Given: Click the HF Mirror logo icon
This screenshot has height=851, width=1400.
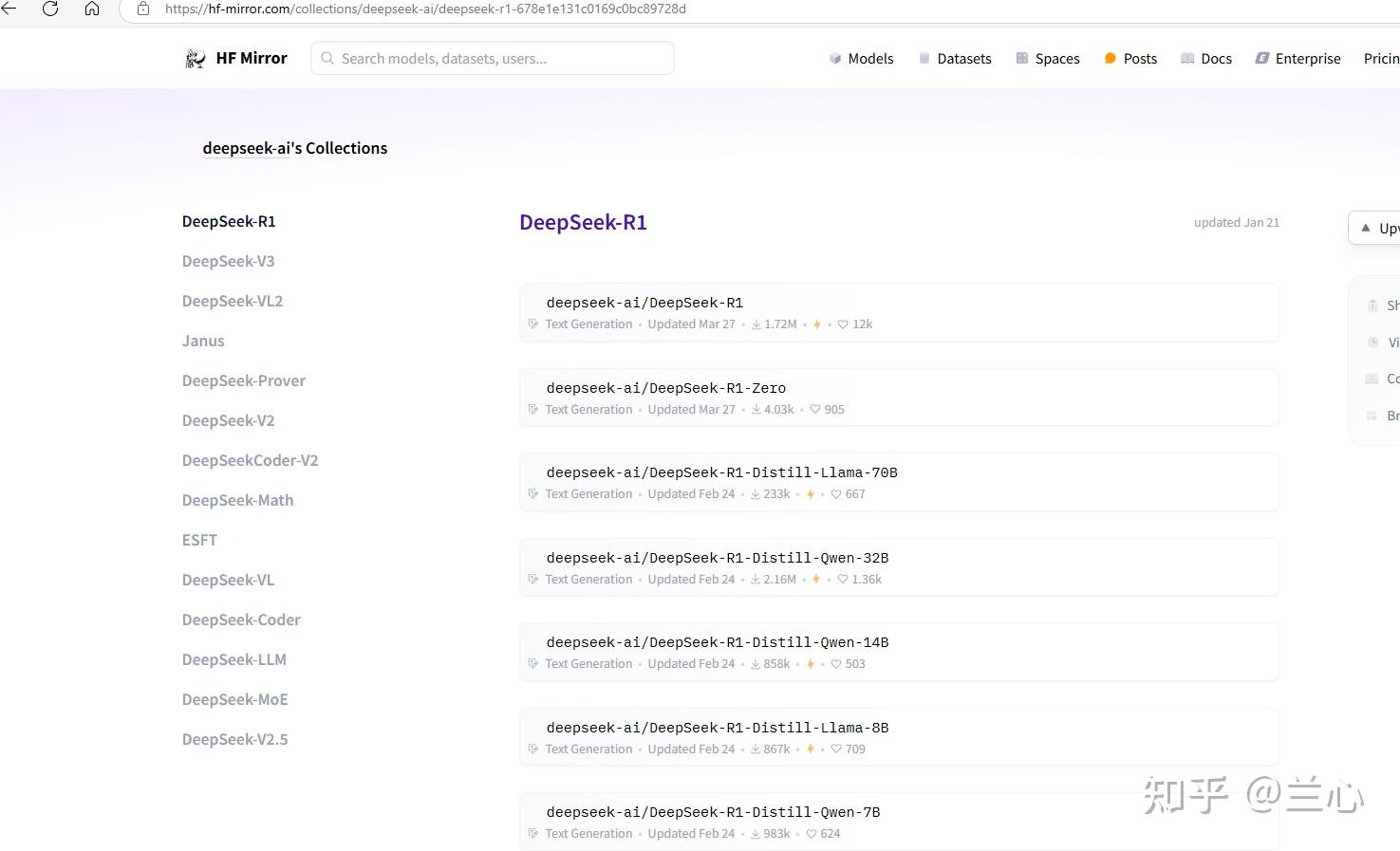Looking at the screenshot, I should coord(196,59).
